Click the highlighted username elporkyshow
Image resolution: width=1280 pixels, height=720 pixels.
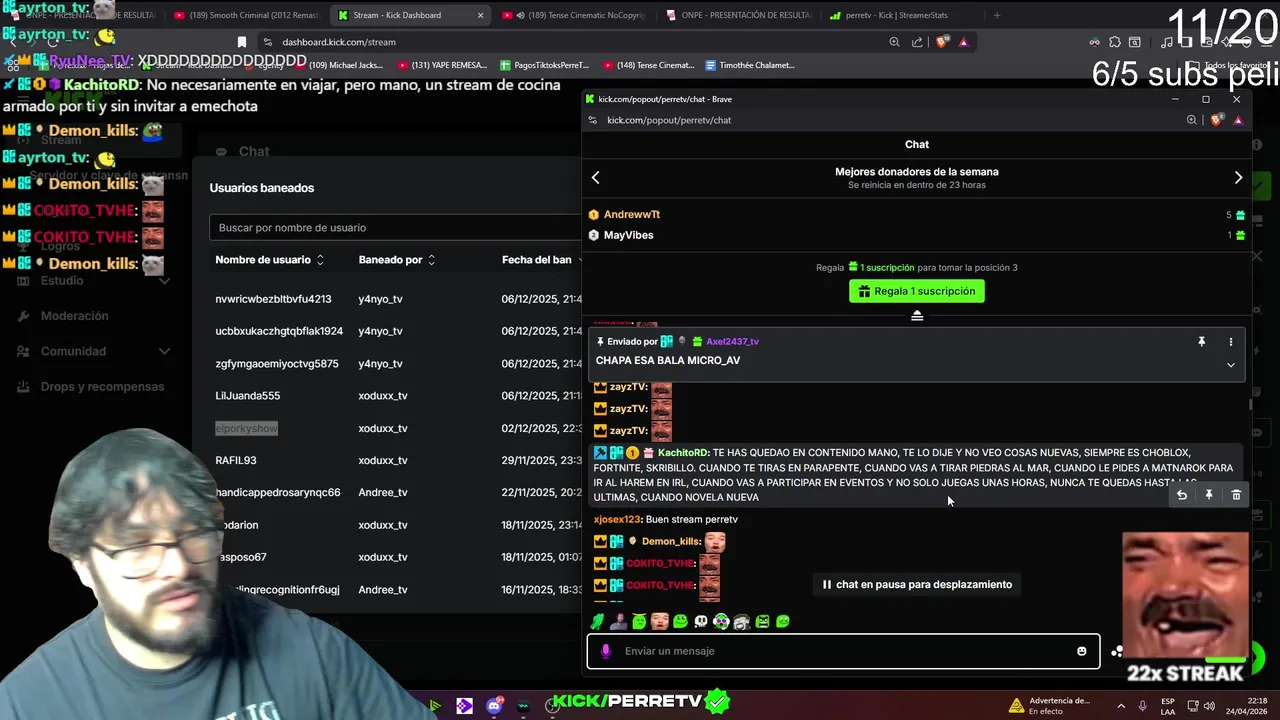pyautogui.click(x=246, y=428)
